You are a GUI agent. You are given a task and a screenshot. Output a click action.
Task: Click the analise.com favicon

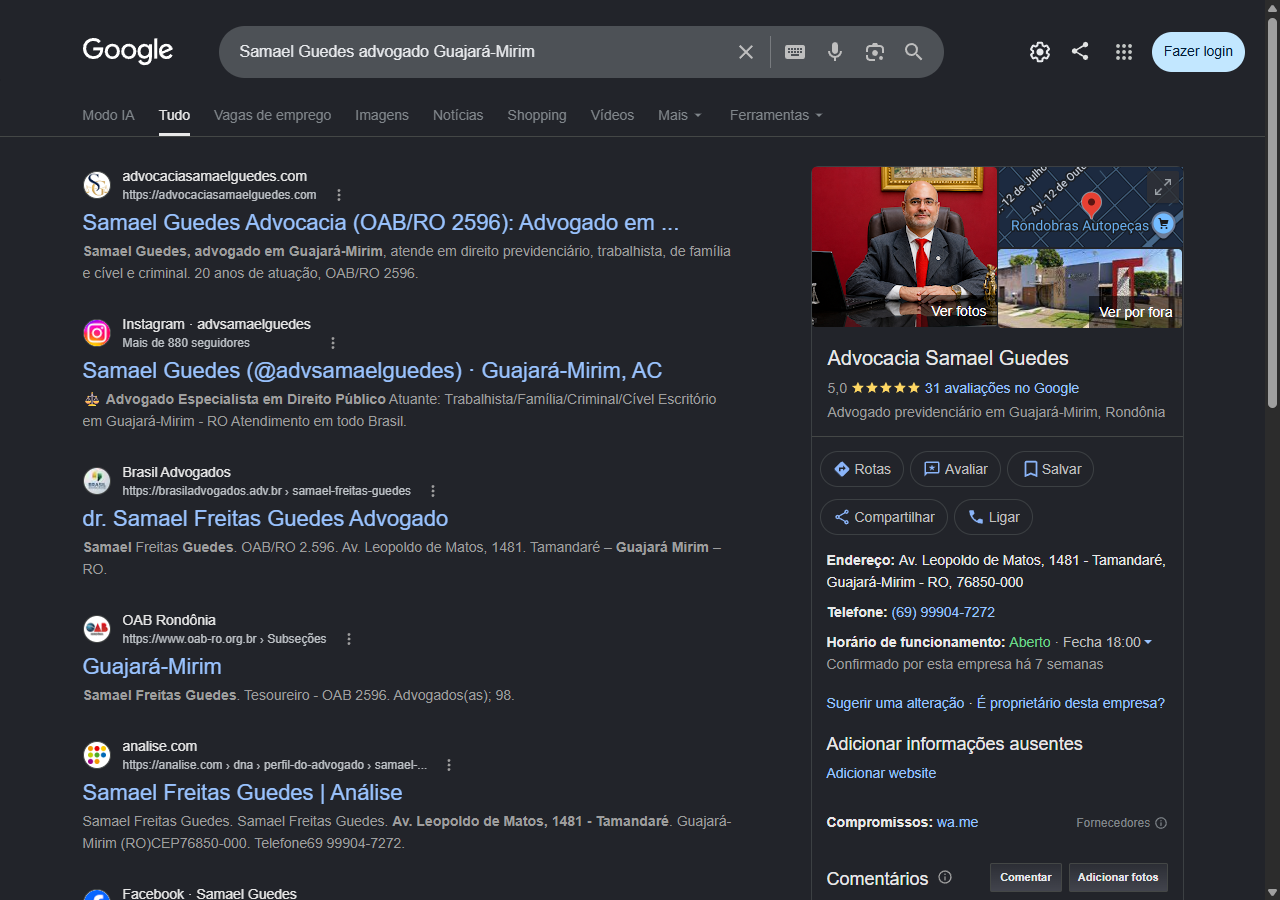[x=97, y=755]
